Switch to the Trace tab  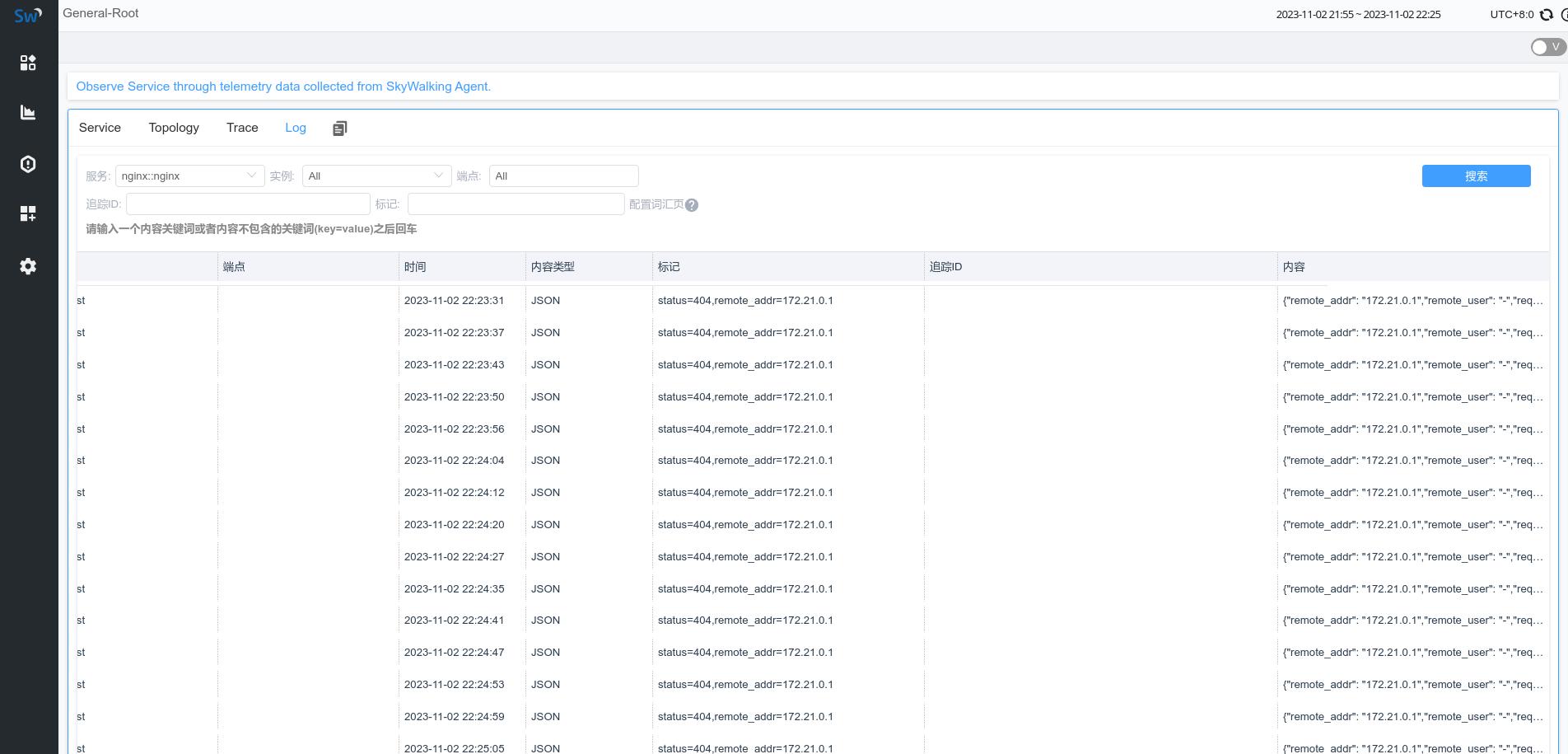tap(241, 128)
